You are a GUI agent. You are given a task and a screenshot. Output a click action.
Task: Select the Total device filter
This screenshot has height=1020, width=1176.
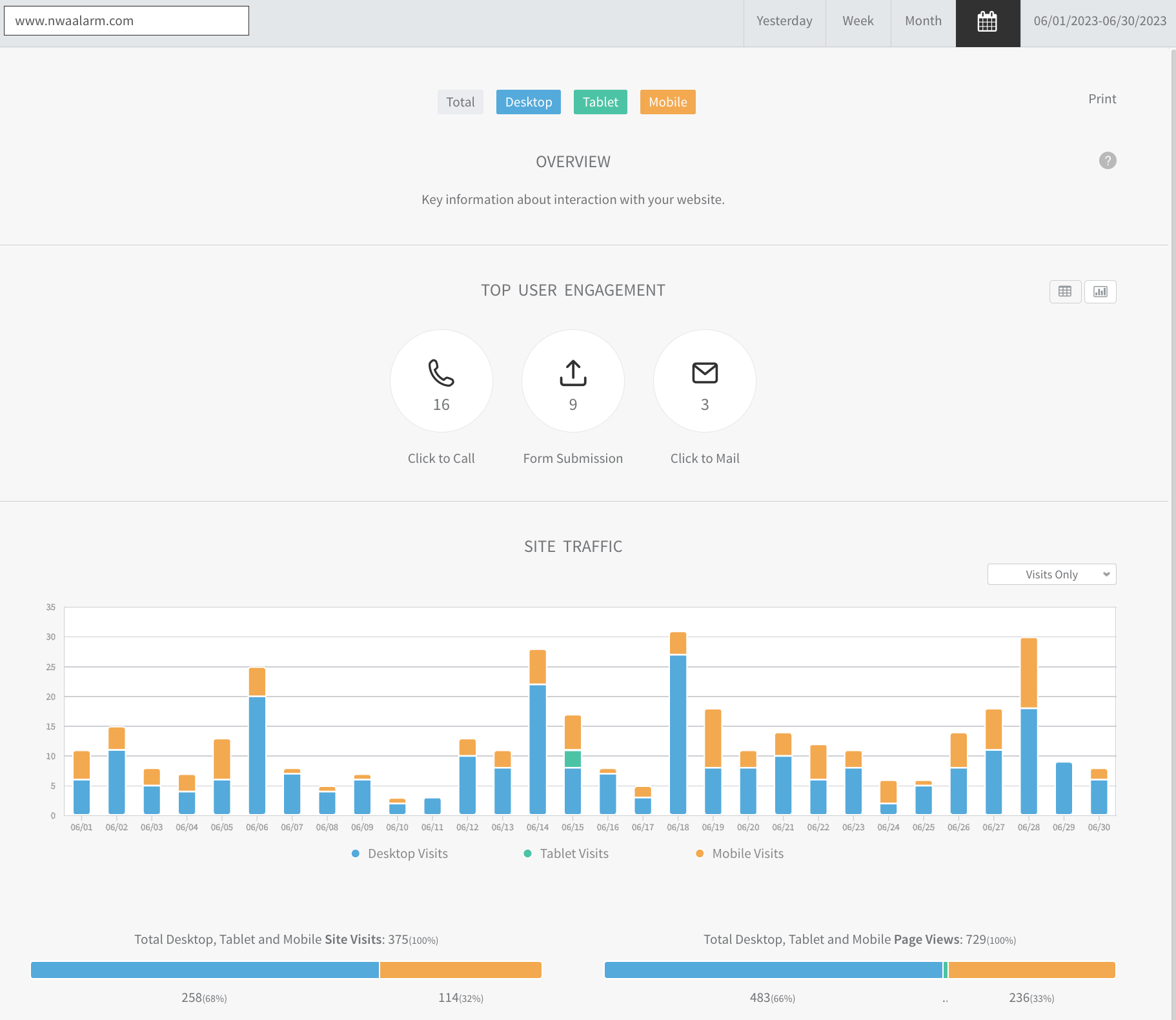pyautogui.click(x=460, y=102)
